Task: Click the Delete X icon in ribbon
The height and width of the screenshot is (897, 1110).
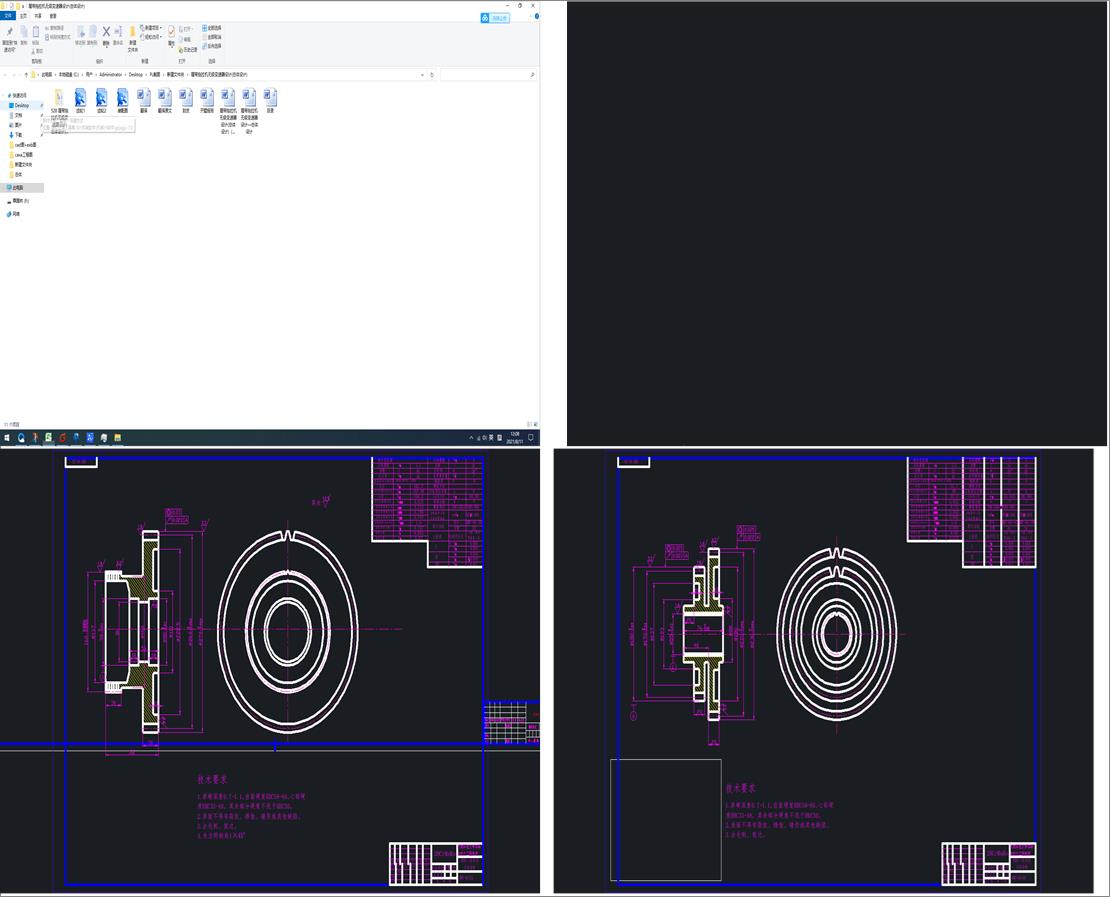Action: pyautogui.click(x=106, y=32)
